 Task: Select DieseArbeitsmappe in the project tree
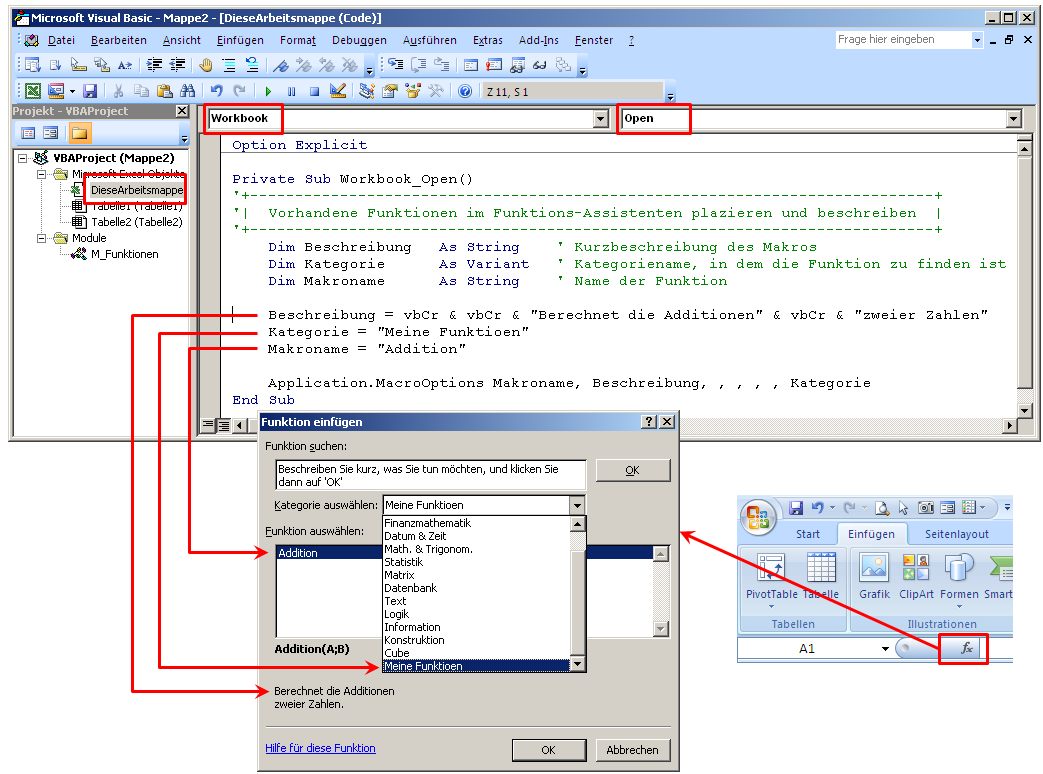pyautogui.click(x=136, y=190)
